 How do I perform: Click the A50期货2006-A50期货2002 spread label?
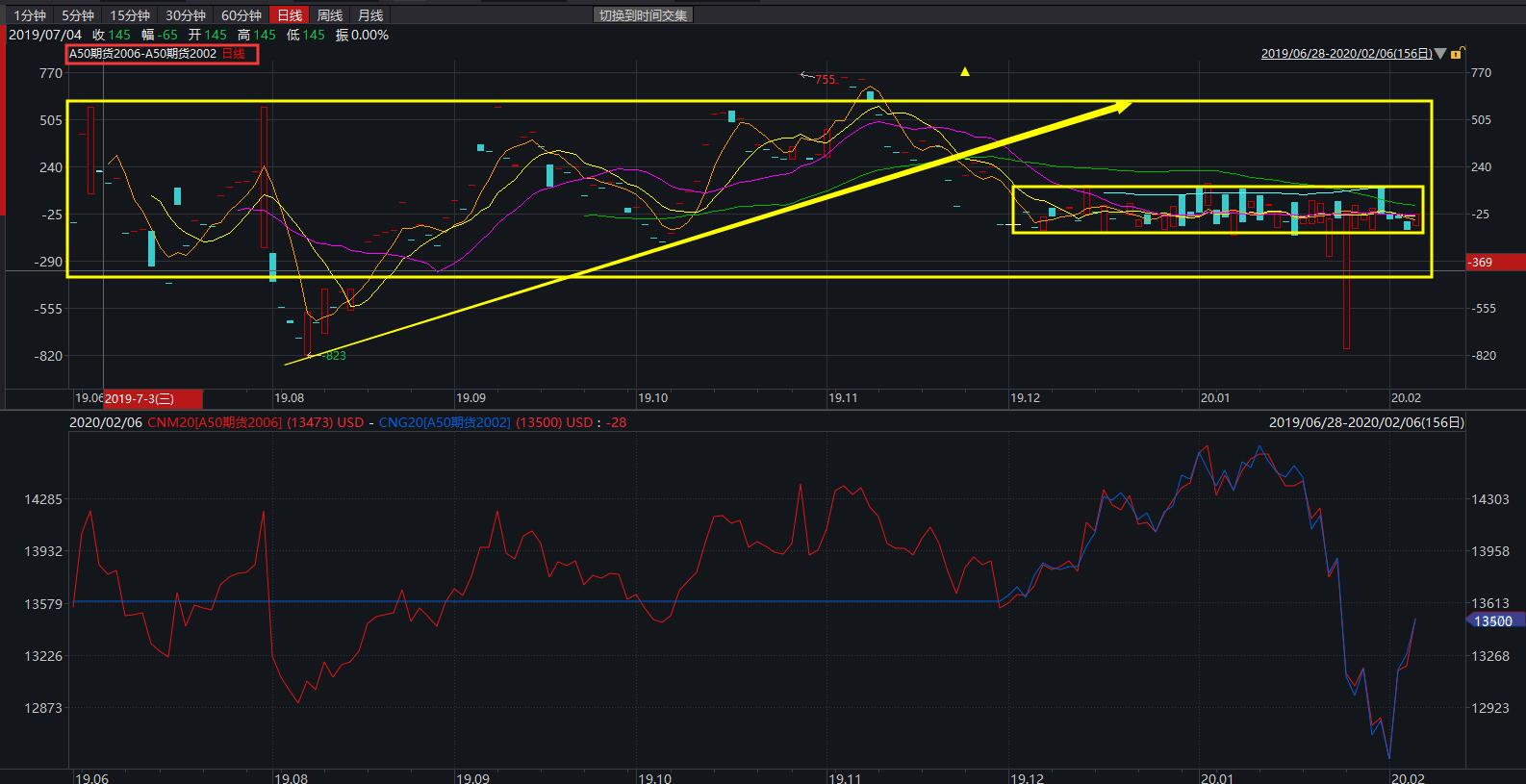tap(142, 54)
